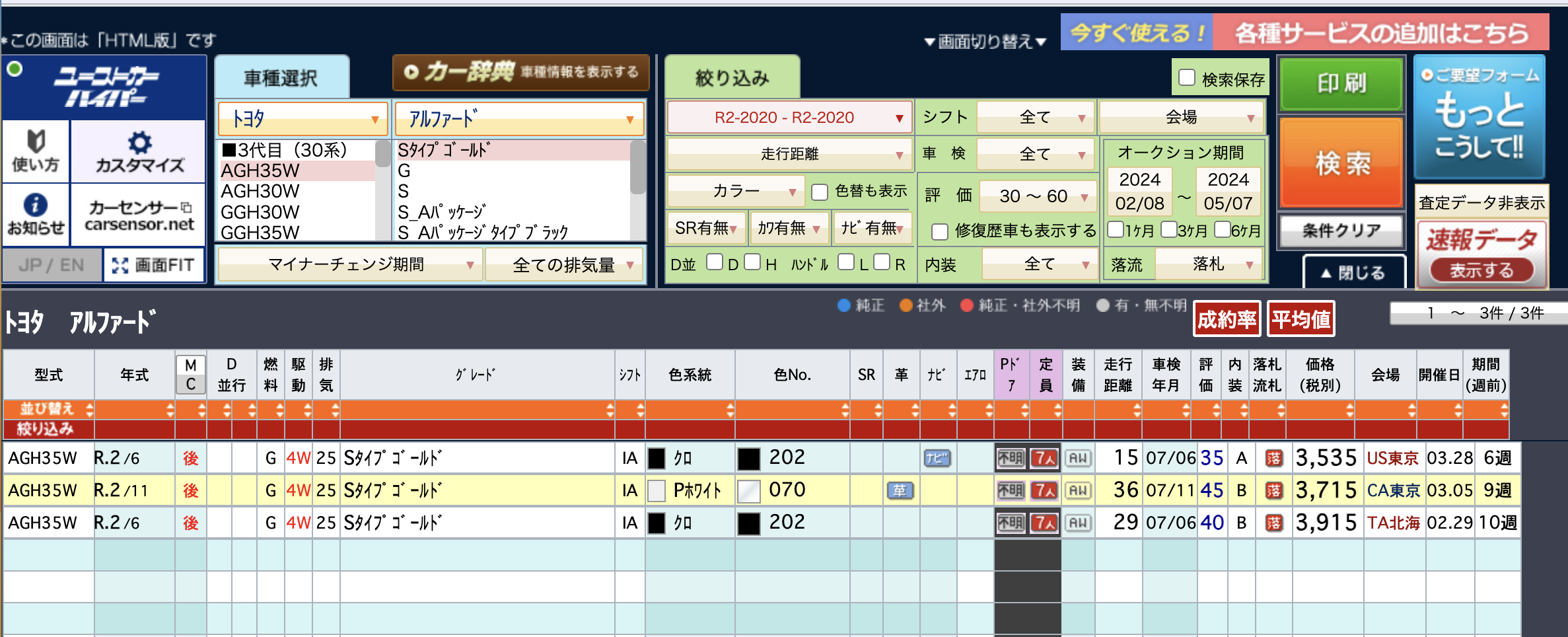
Task: Click the 7人 capacity badge in the CA東京 row
Action: coord(1044,490)
